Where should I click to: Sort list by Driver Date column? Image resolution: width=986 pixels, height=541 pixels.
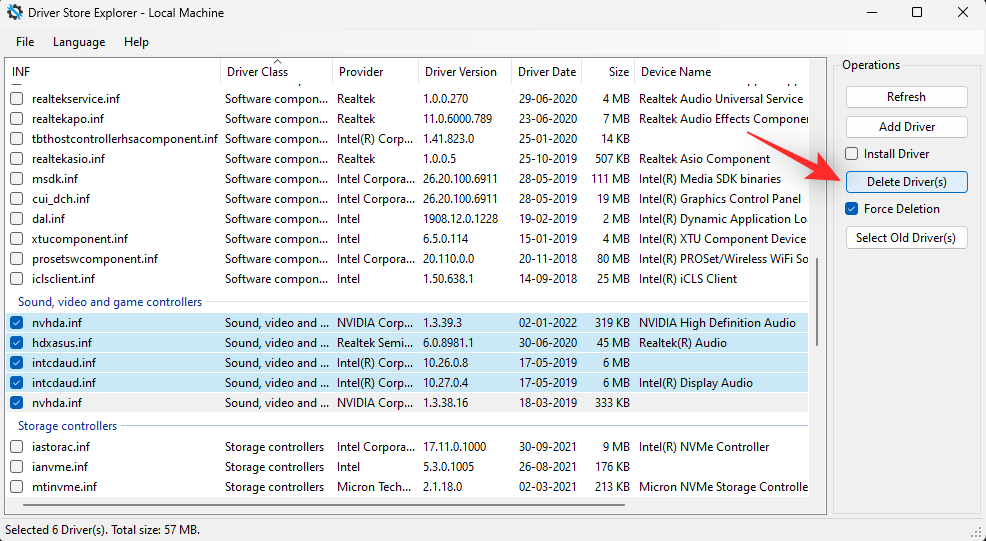click(544, 72)
